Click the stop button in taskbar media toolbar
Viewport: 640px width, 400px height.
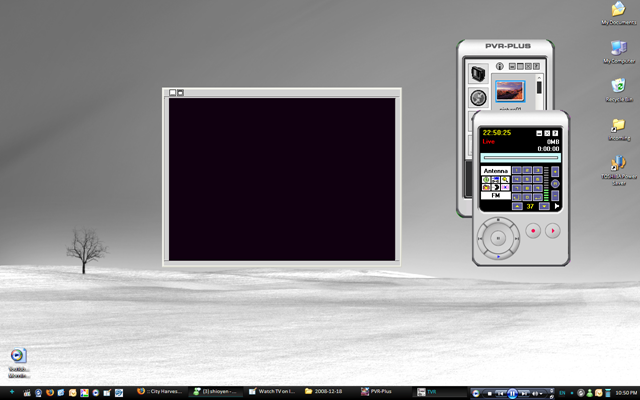[x=489, y=393]
